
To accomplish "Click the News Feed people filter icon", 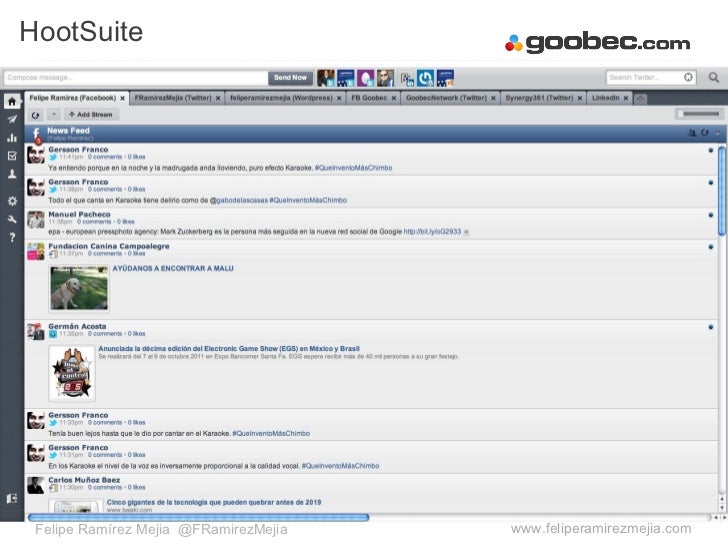I will [692, 133].
